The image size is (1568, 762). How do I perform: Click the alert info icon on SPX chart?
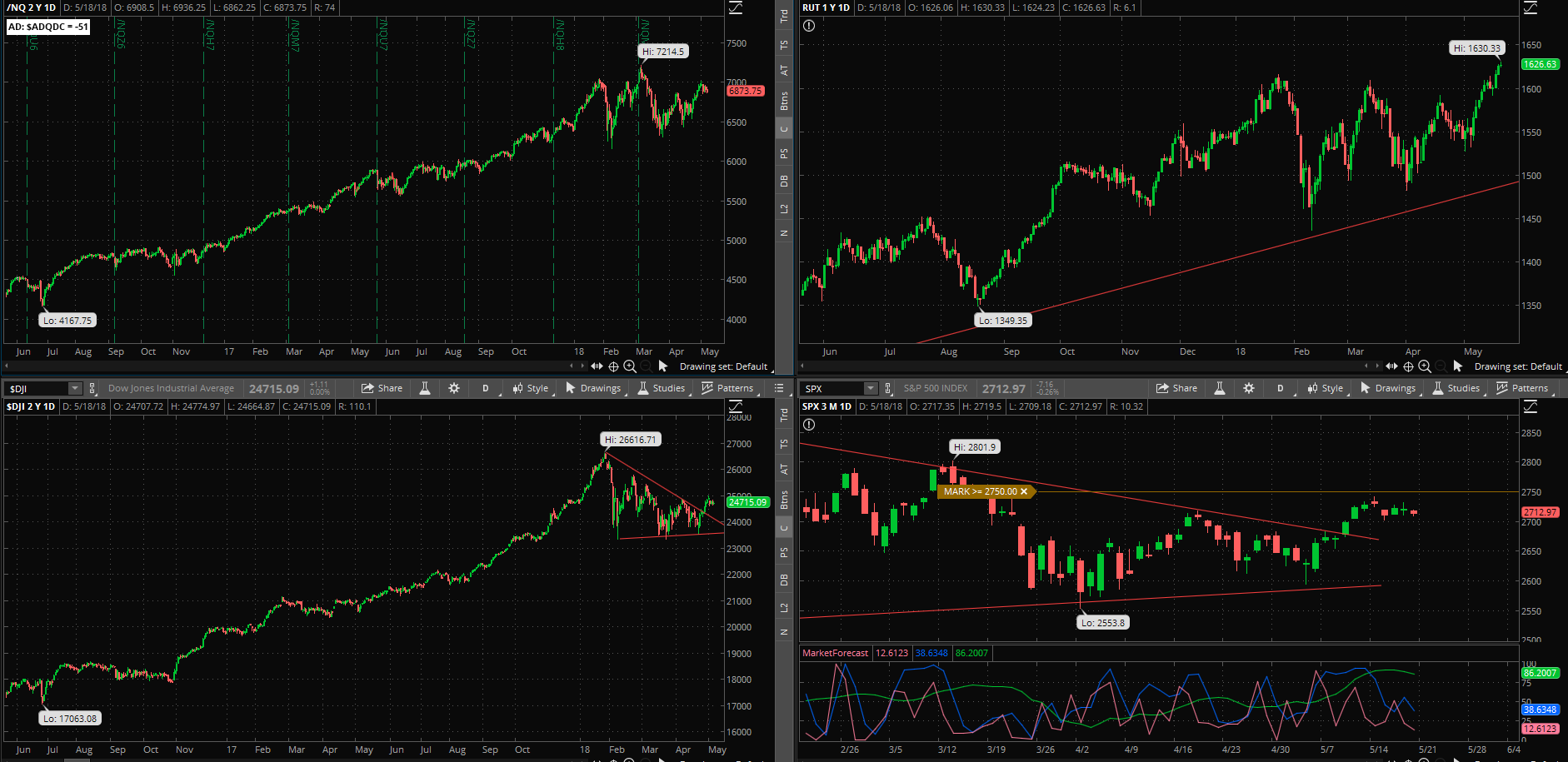click(809, 425)
